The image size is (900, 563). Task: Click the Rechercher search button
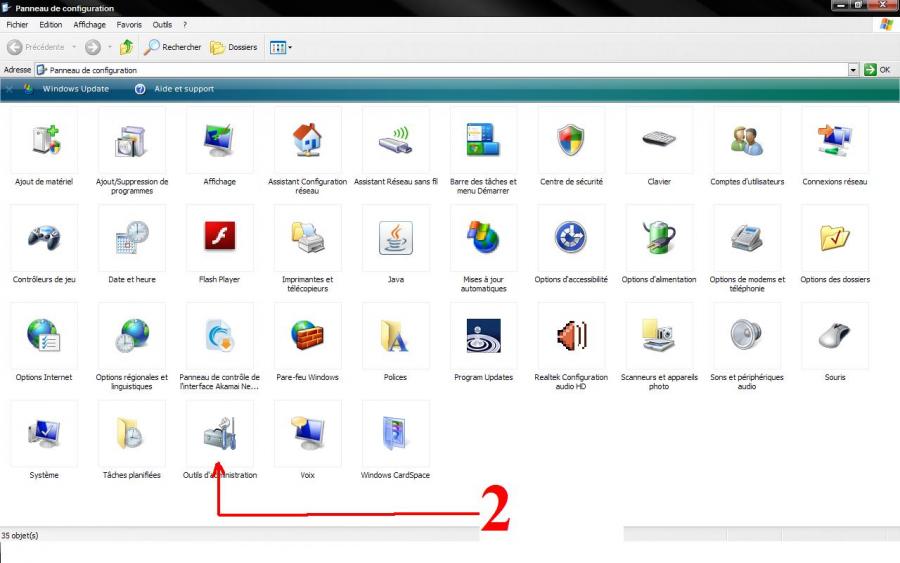tap(172, 47)
